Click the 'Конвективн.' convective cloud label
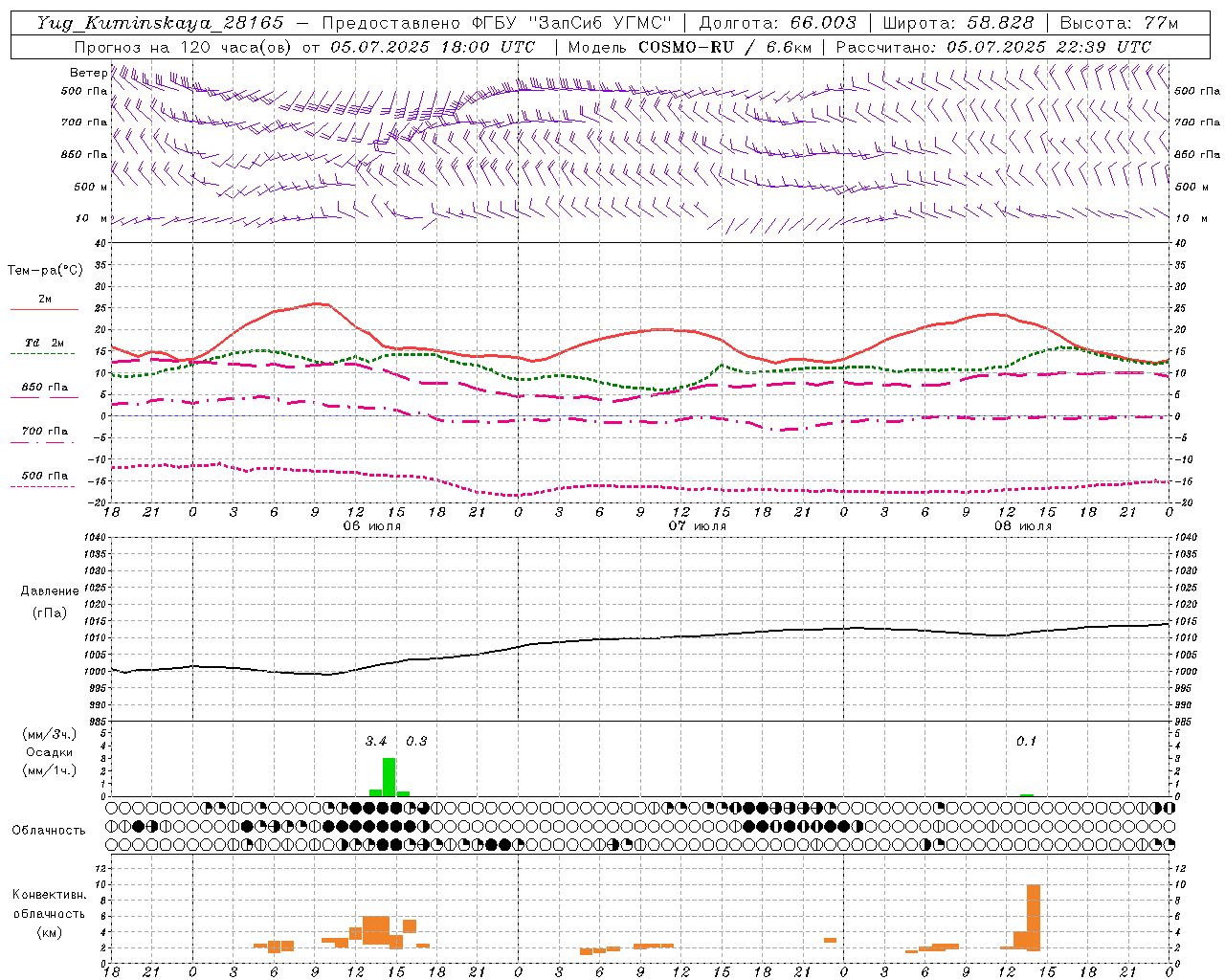The height and width of the screenshot is (980, 1225). pyautogui.click(x=49, y=895)
